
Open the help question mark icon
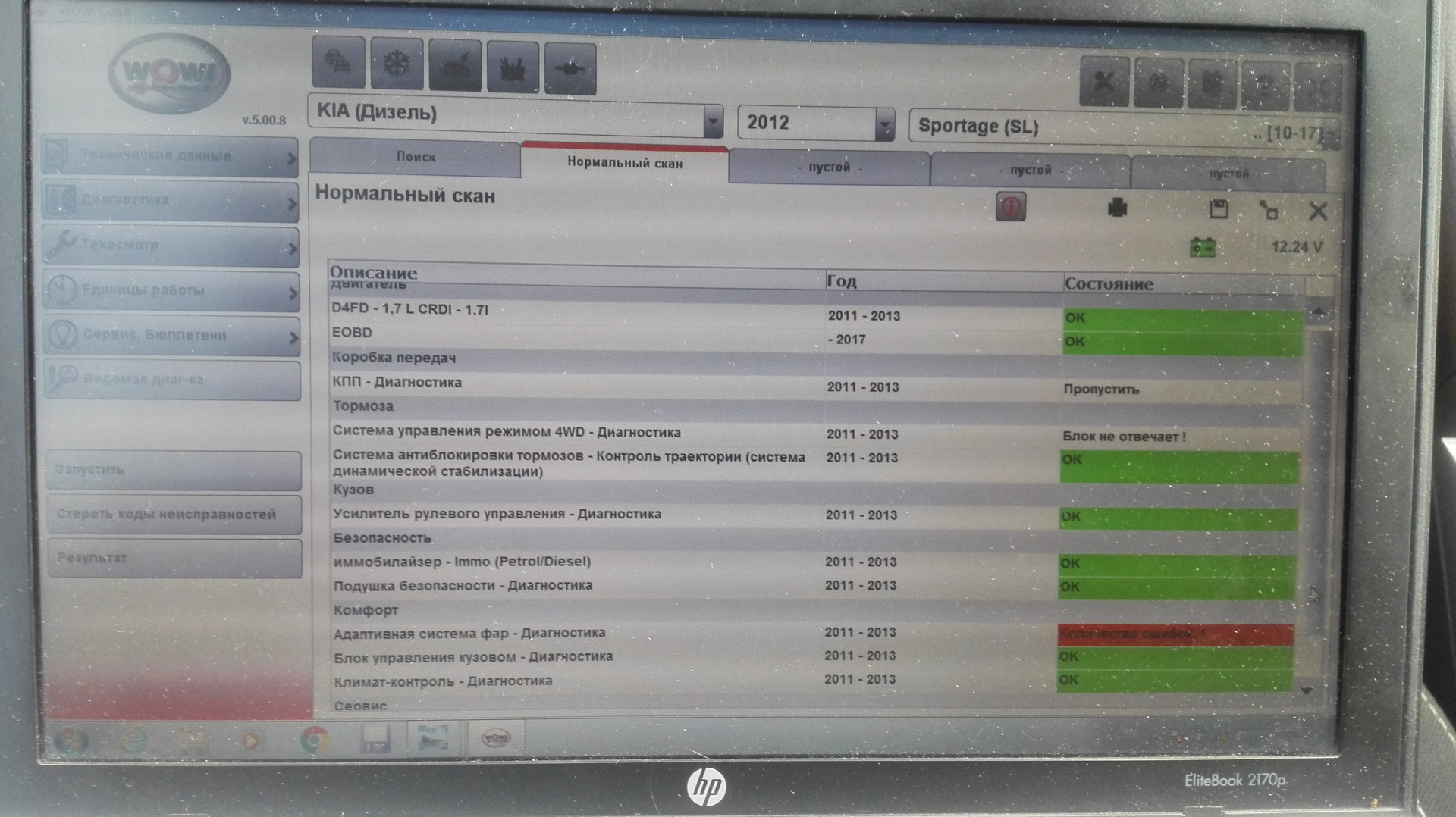(1266, 86)
